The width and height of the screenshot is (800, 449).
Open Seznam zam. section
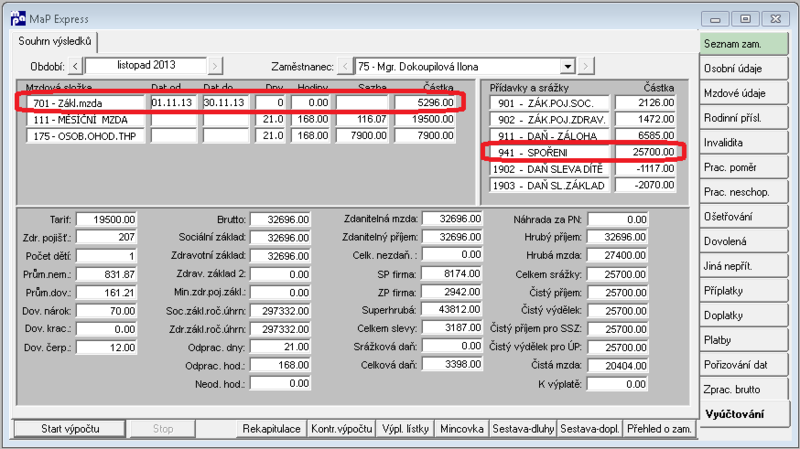coord(743,44)
